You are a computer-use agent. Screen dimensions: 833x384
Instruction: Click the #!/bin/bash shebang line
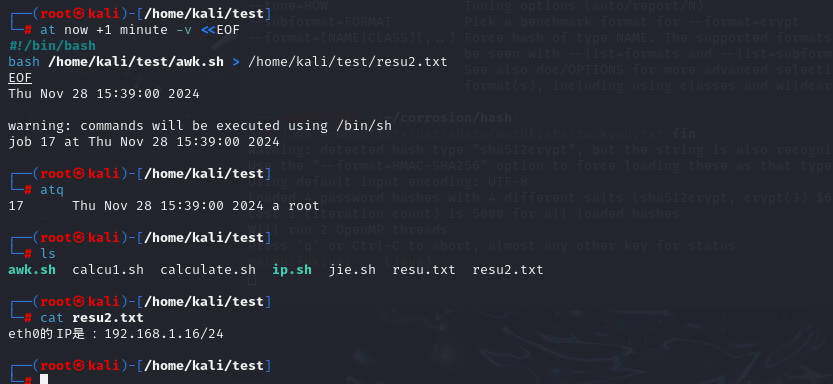(52, 46)
